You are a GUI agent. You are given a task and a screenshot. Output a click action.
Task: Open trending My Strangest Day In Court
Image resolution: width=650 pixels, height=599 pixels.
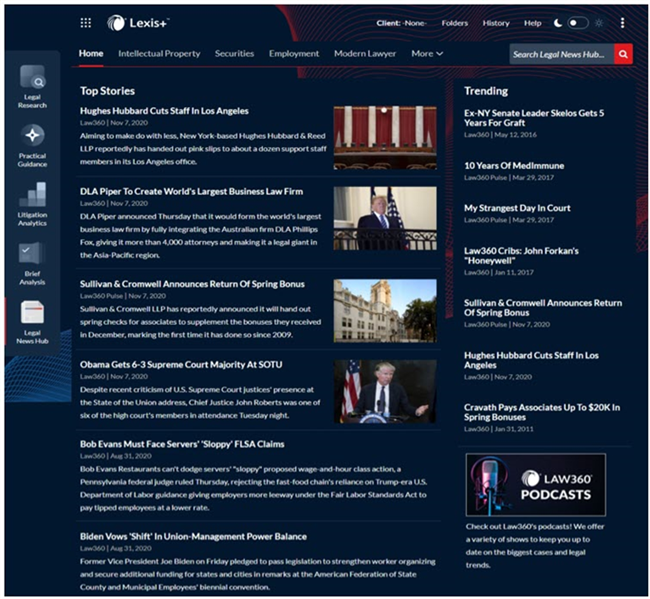517,208
